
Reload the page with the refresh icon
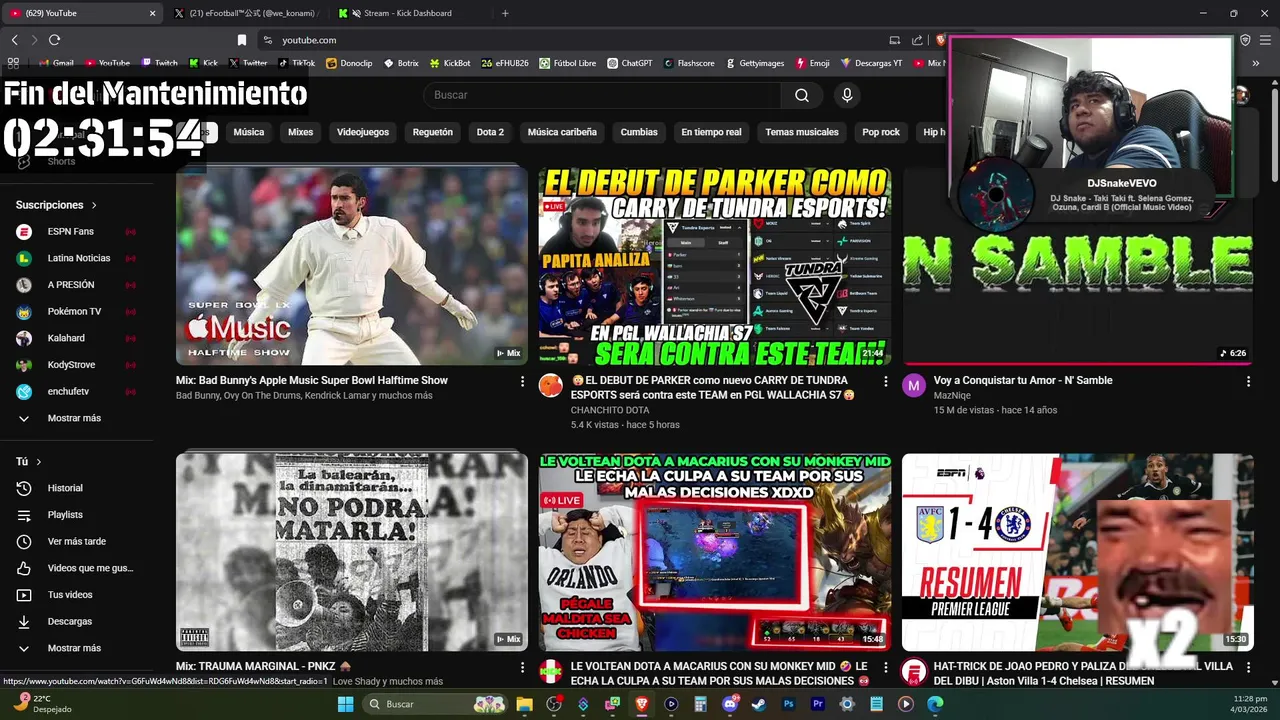pos(54,40)
